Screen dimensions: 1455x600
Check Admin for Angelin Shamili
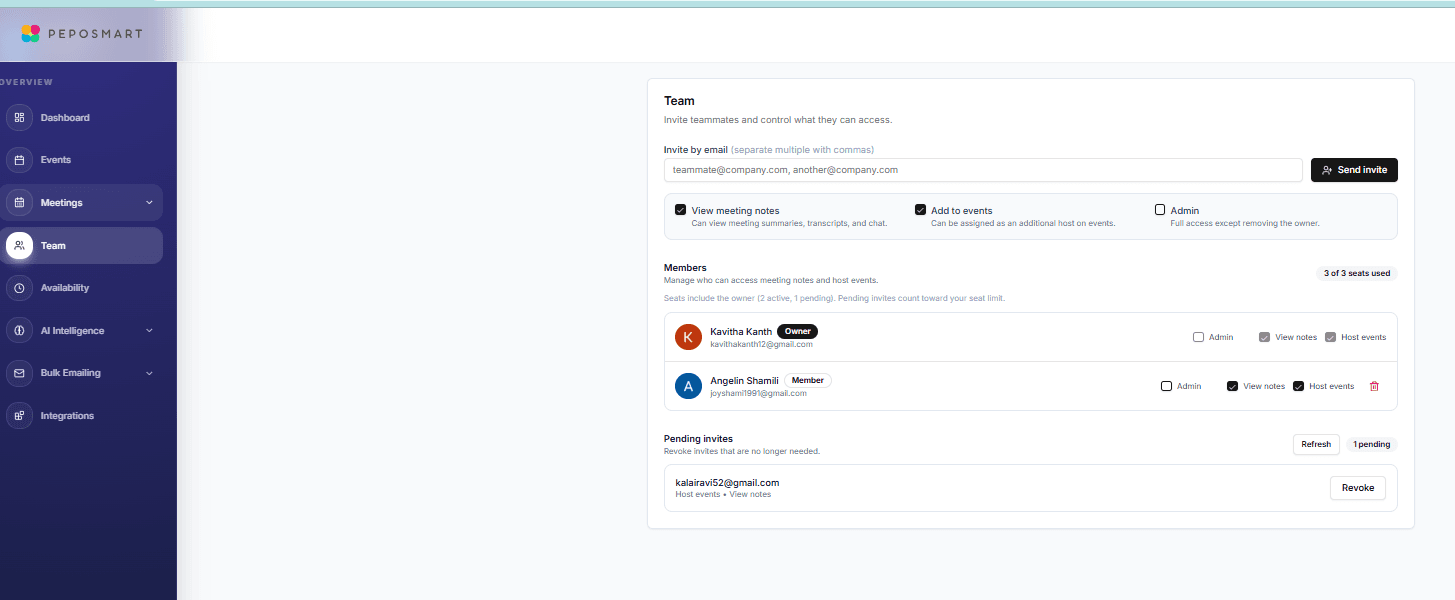coord(1166,386)
